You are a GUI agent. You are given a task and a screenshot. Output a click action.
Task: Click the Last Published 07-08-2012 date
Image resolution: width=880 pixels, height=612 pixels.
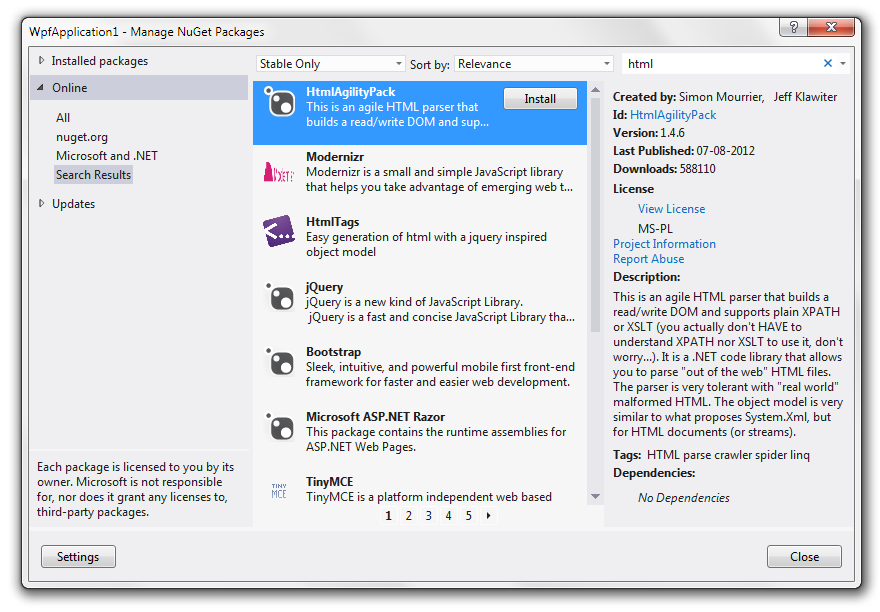tap(725, 151)
